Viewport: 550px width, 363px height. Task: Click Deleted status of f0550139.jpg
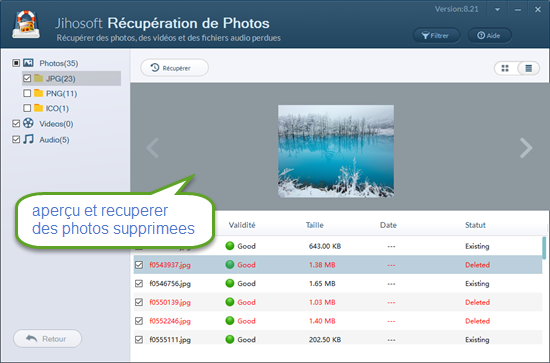pyautogui.click(x=477, y=302)
